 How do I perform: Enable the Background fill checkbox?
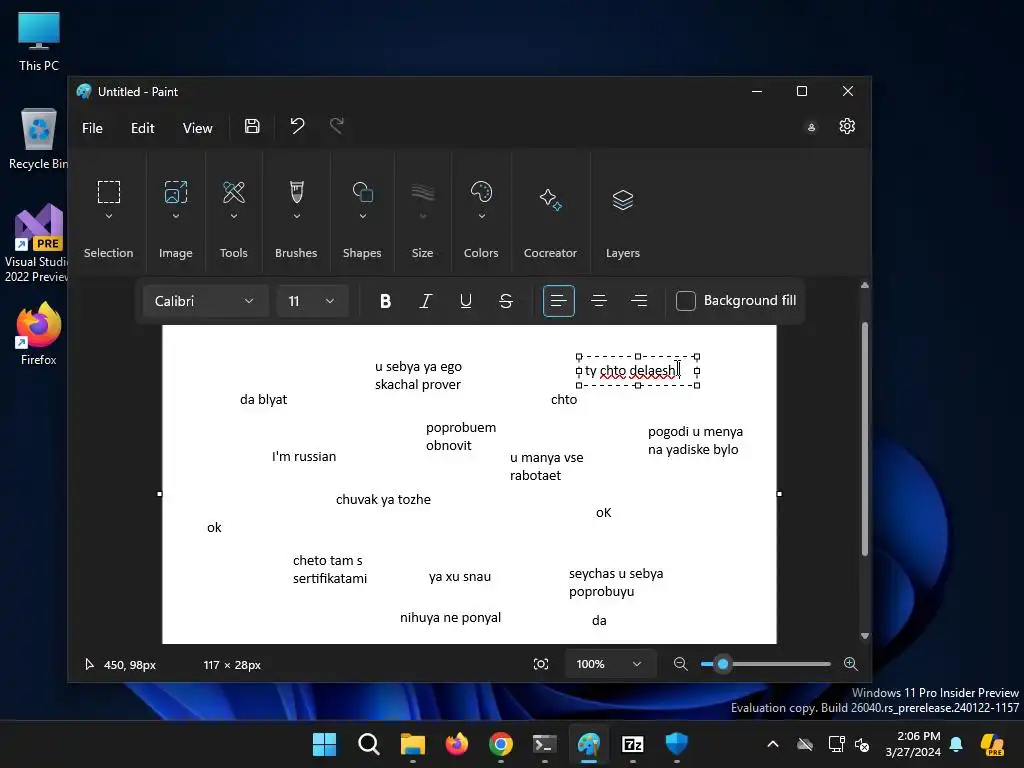(x=686, y=301)
